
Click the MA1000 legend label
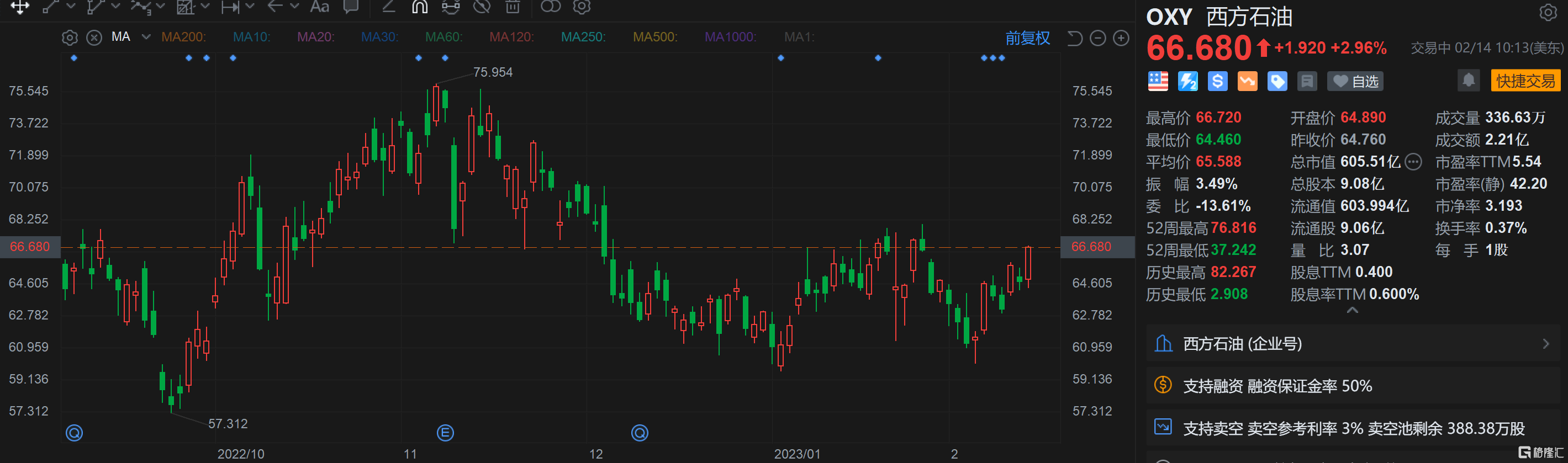[x=731, y=37]
